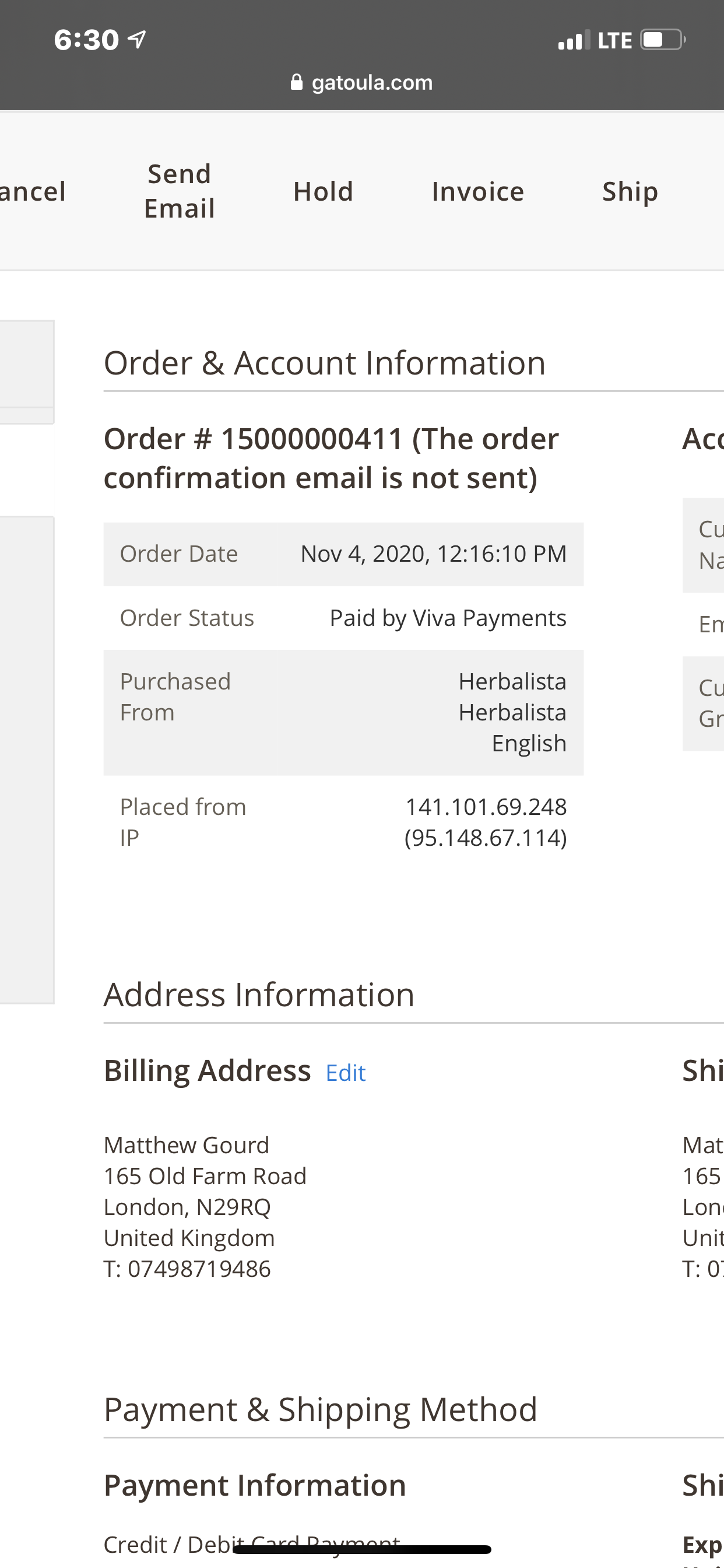The height and width of the screenshot is (1568, 724).
Task: Tap the gatoula.com address bar
Action: click(x=371, y=82)
